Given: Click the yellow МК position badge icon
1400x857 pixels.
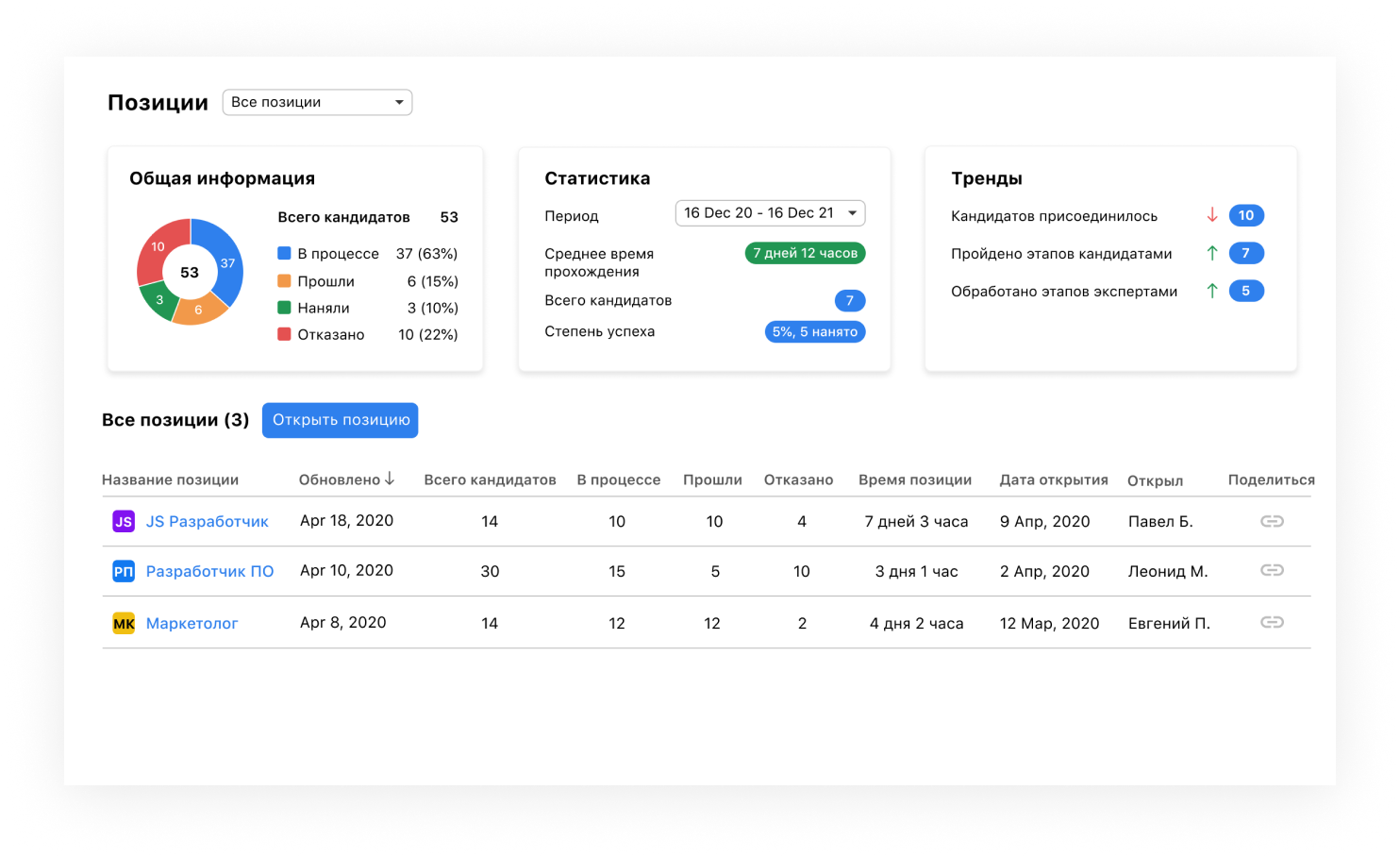Looking at the screenshot, I should [124, 623].
